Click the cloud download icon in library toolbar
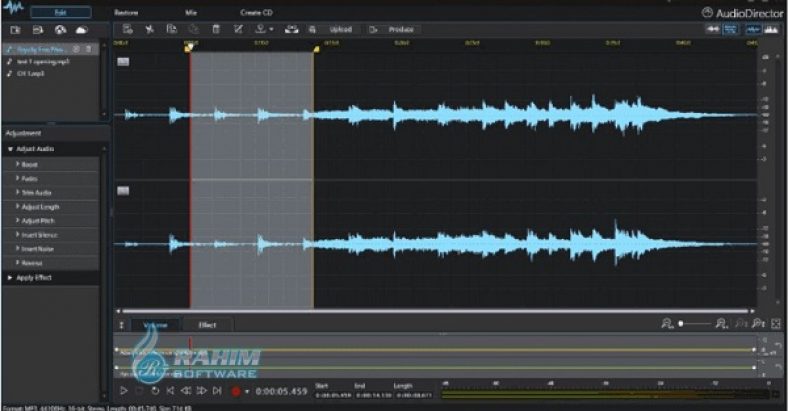 [81, 30]
